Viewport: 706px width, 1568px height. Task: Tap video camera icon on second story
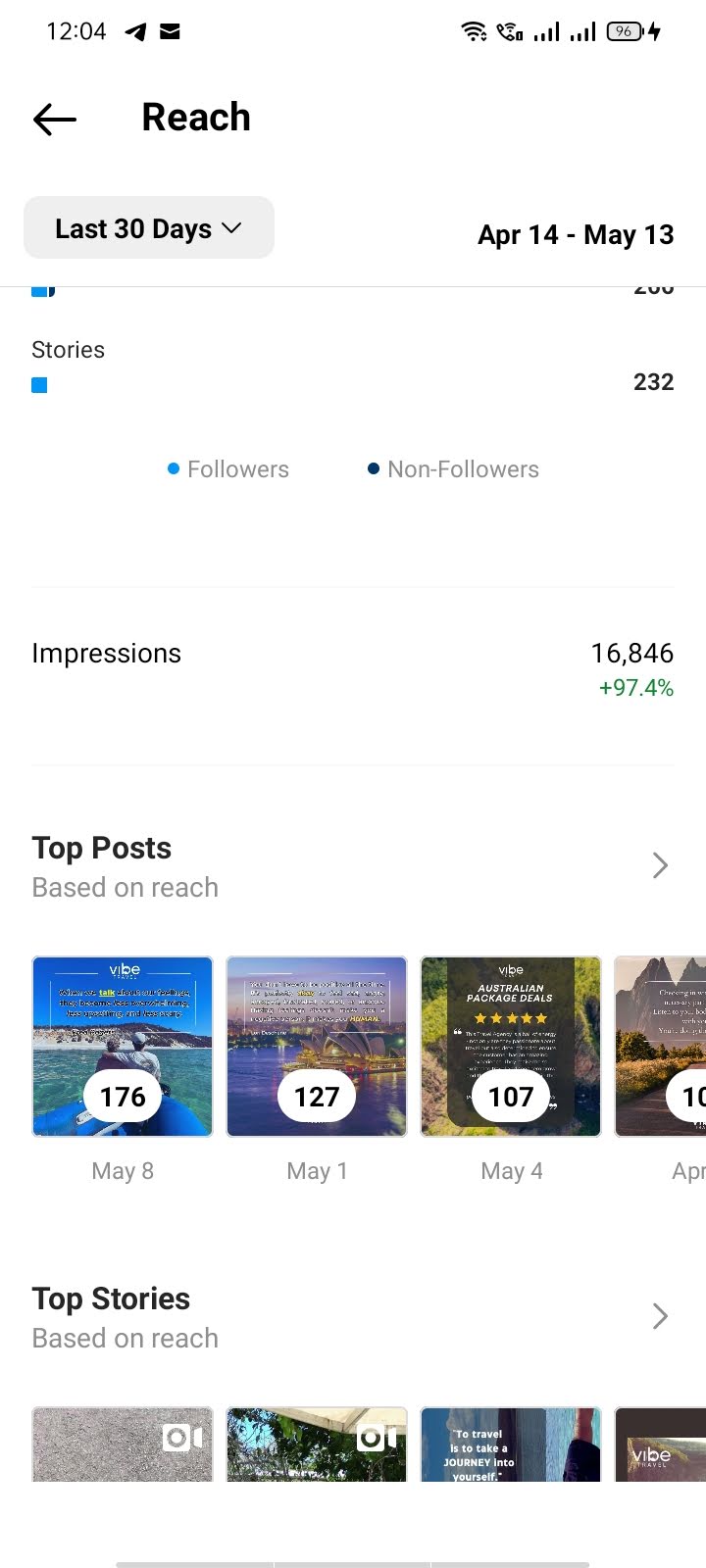coord(378,1438)
